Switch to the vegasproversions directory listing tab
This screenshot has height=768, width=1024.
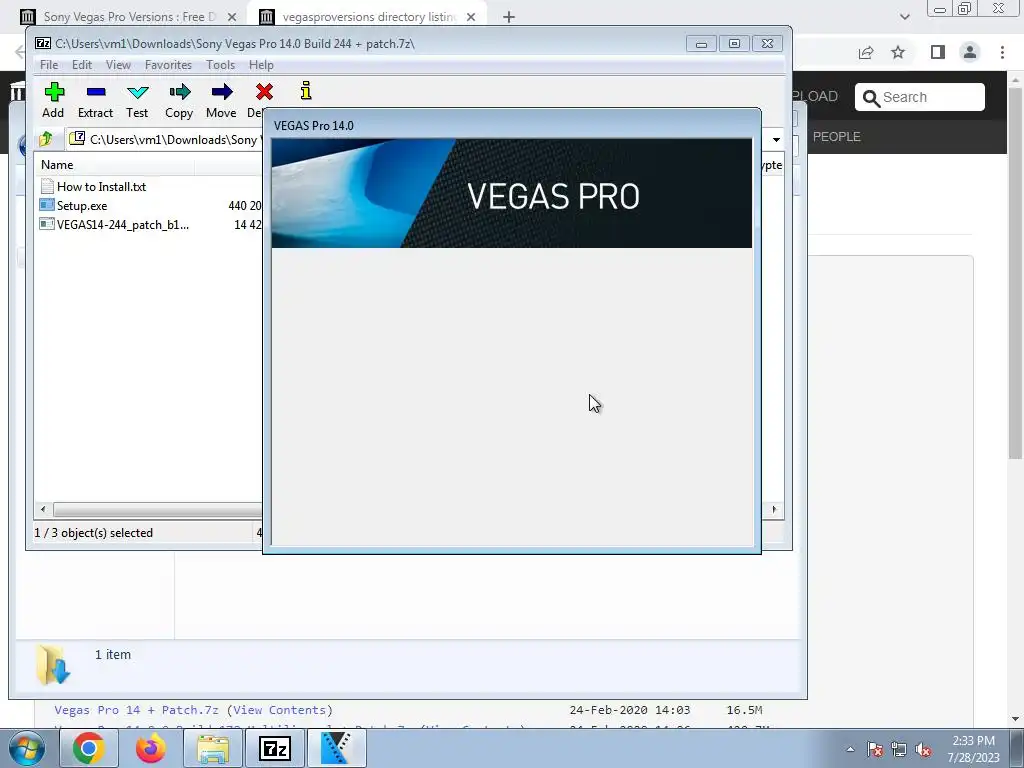(x=367, y=17)
